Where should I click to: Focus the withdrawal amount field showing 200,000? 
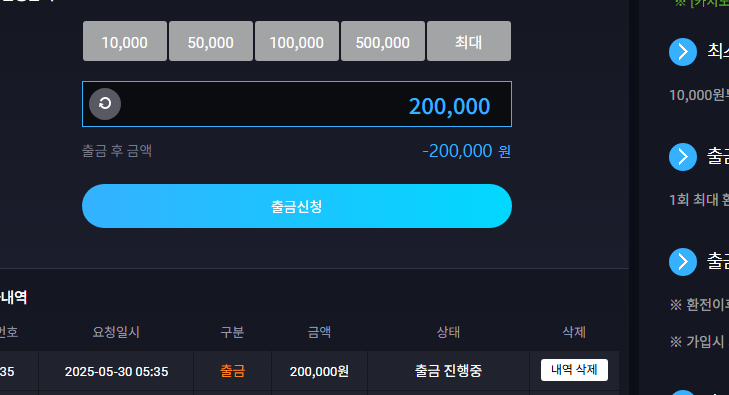point(297,104)
